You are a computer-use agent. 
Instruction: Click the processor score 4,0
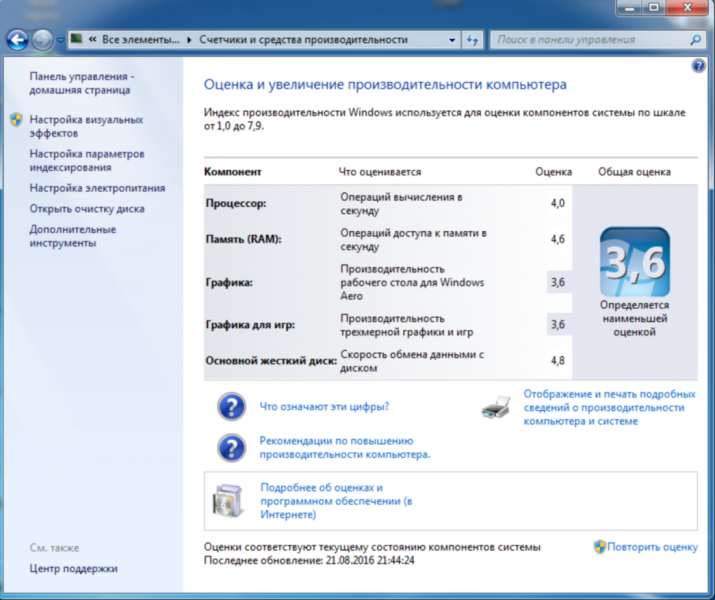click(x=558, y=203)
